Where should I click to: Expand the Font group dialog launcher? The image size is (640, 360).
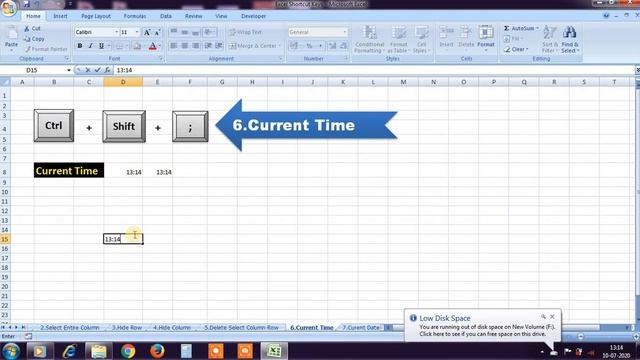[x=161, y=59]
